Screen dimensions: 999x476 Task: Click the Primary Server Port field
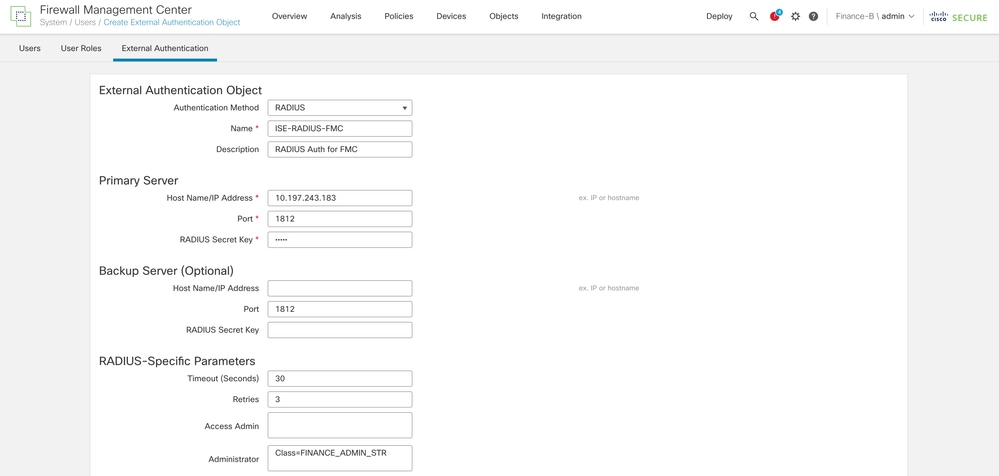(x=340, y=219)
